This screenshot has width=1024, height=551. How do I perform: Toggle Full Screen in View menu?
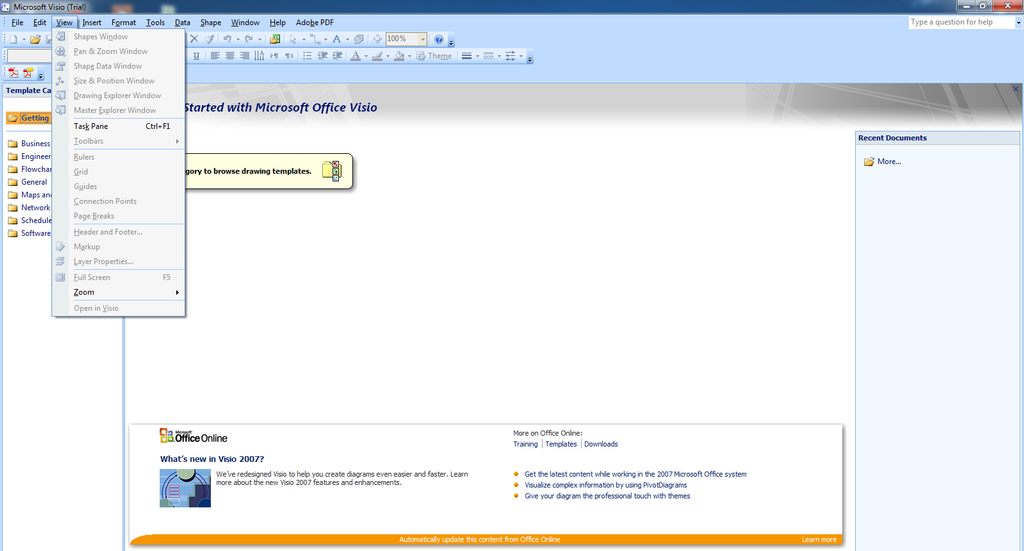(x=119, y=277)
